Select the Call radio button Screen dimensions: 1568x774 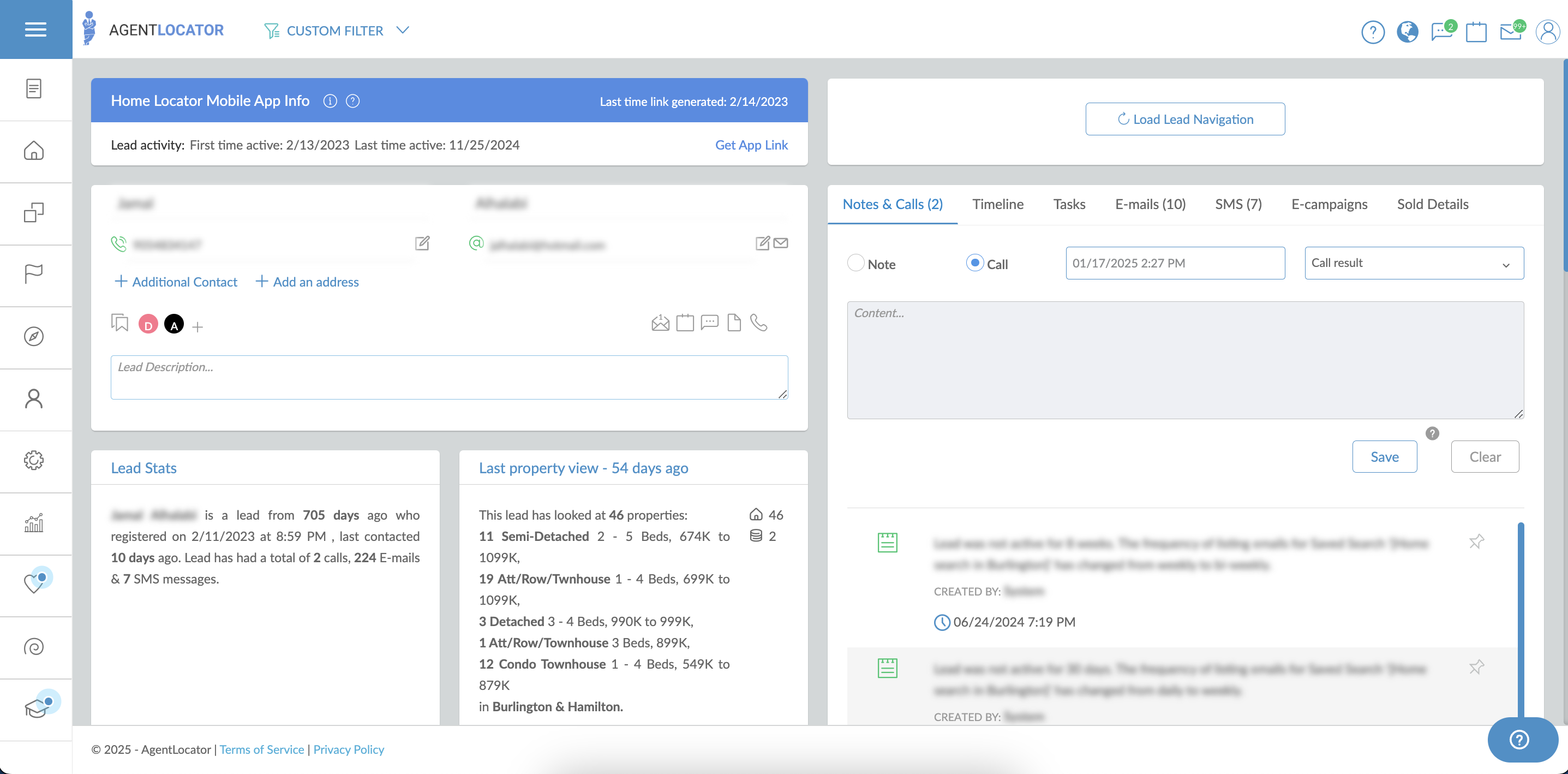pyautogui.click(x=974, y=263)
